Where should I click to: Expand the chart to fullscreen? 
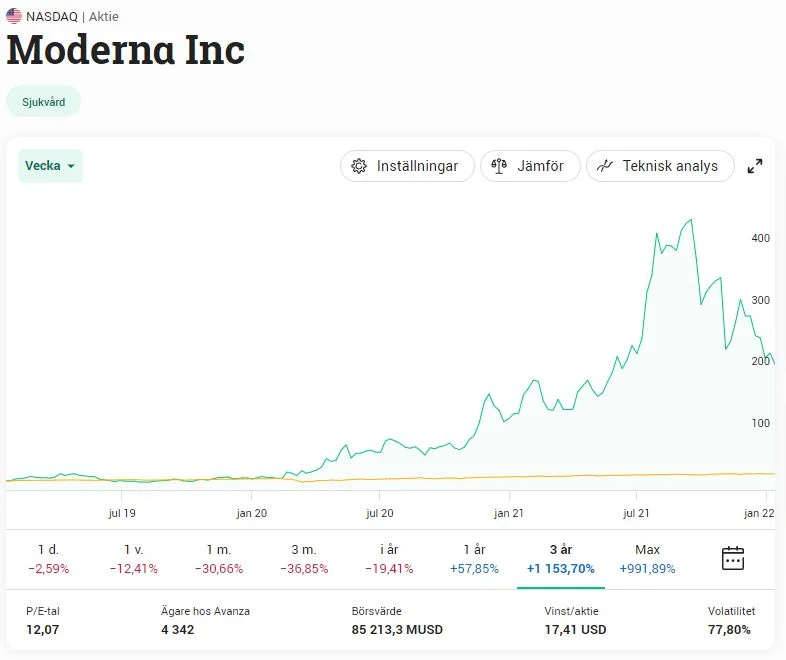(x=756, y=166)
